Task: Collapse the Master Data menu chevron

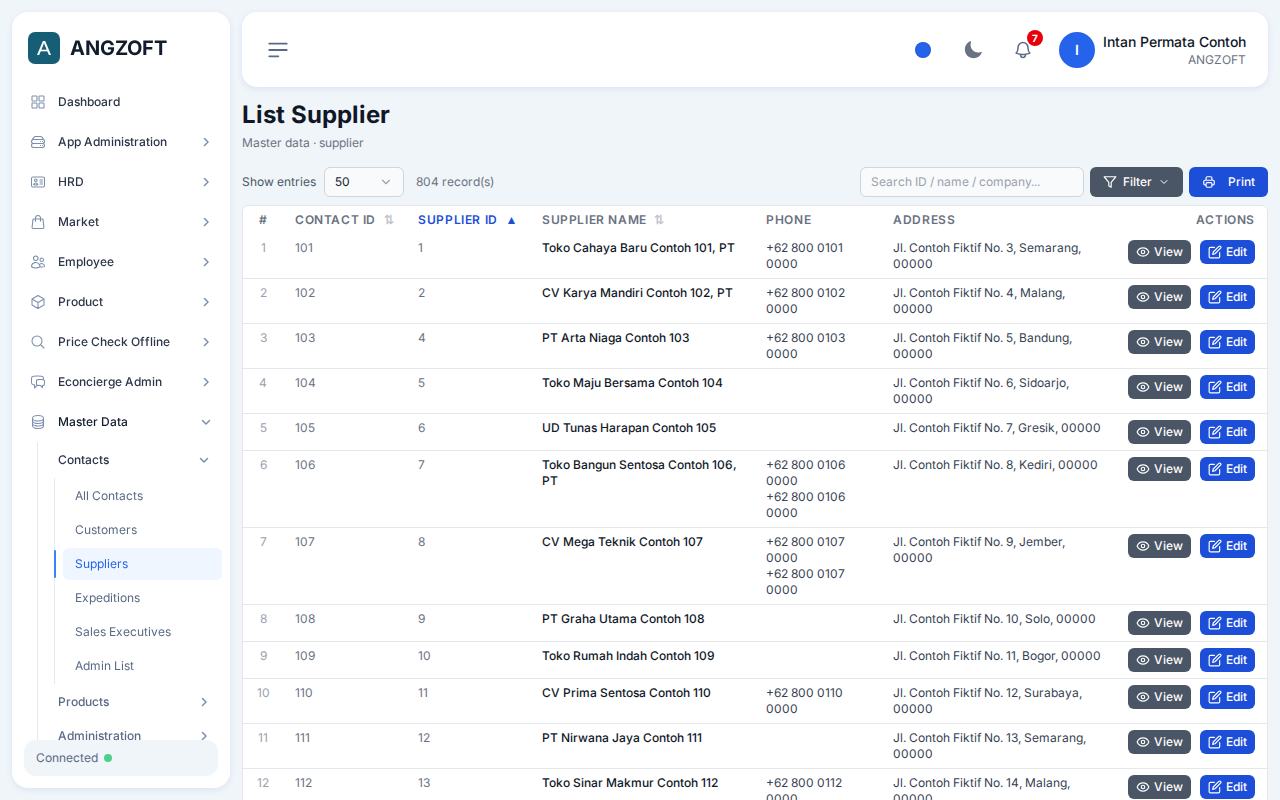Action: pos(206,422)
